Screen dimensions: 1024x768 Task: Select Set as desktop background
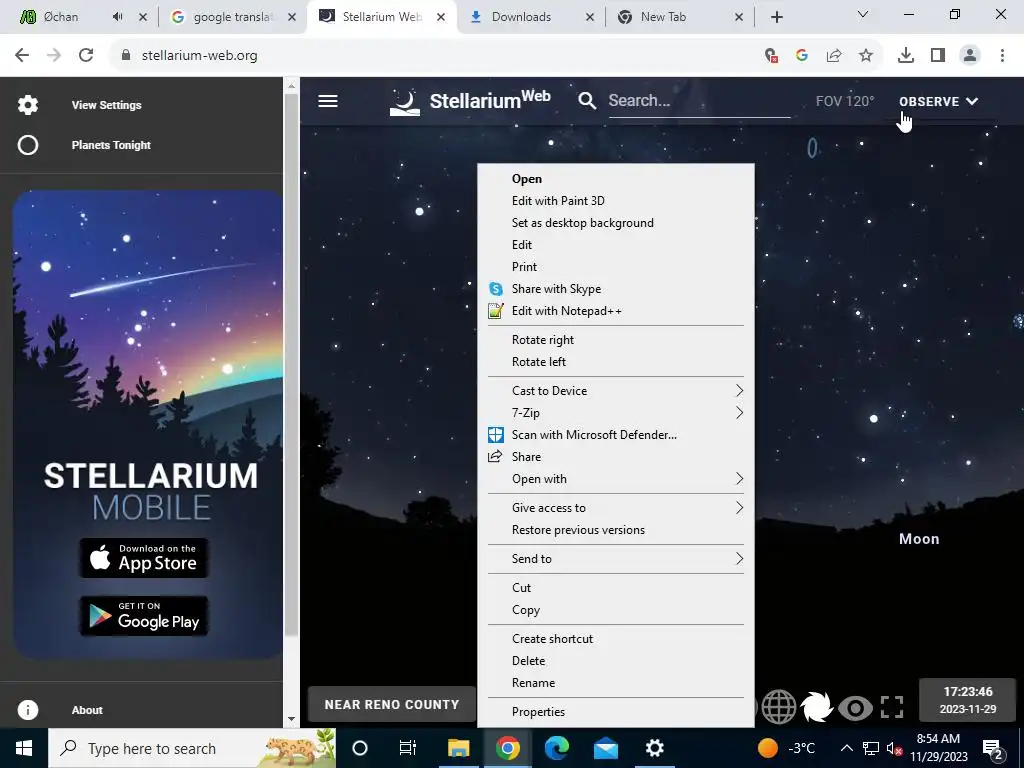[x=583, y=223]
